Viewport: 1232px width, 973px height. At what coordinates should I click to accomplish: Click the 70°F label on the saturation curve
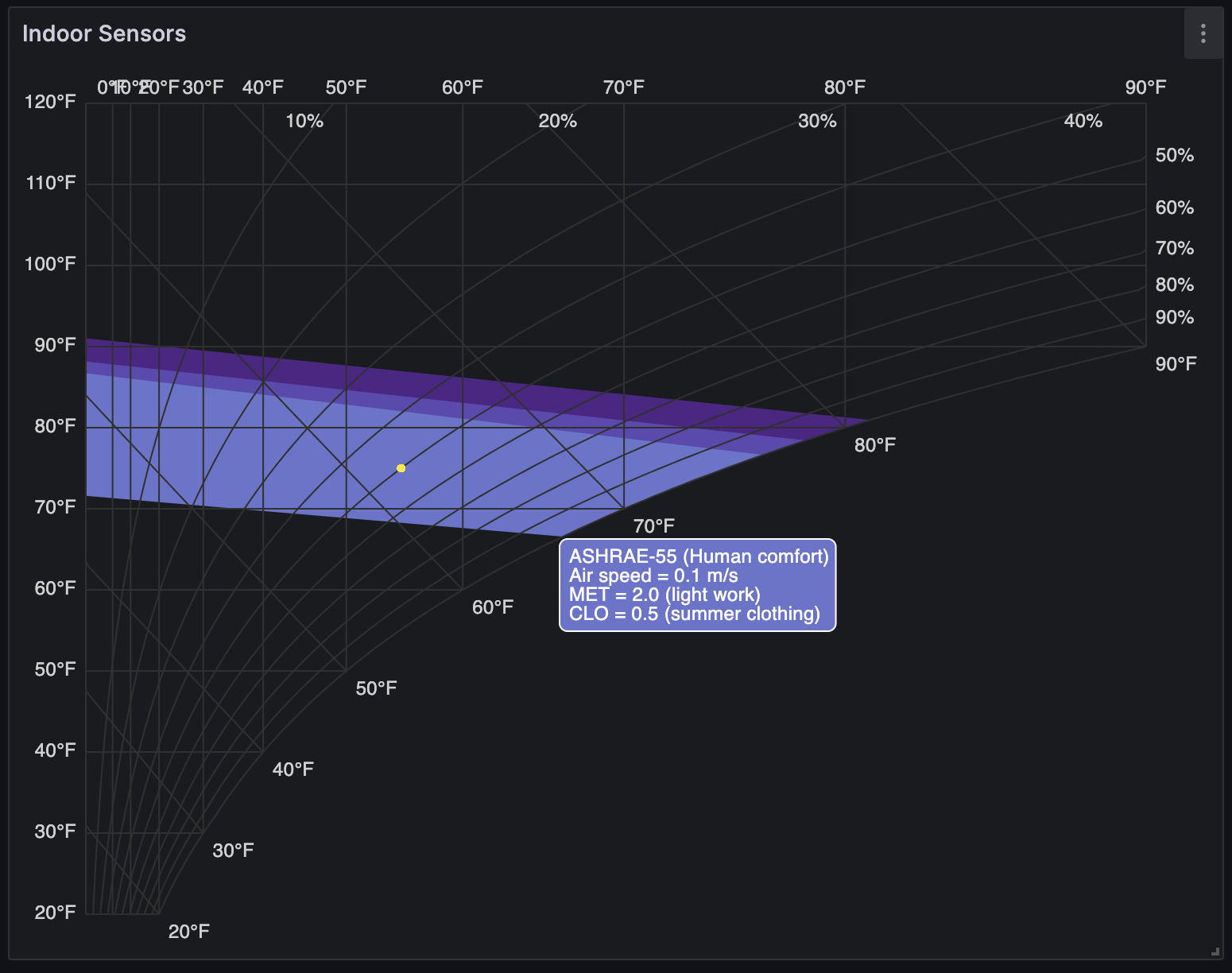(654, 526)
